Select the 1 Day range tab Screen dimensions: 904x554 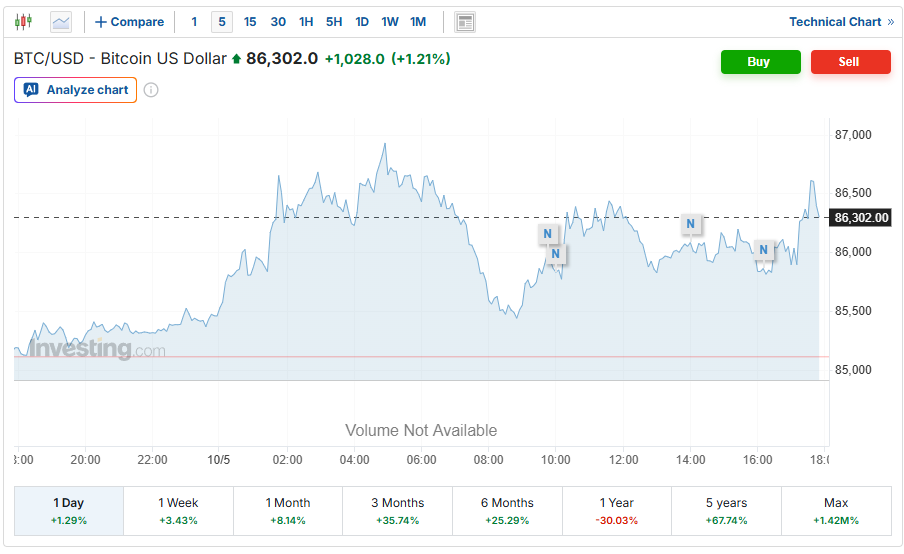[x=69, y=511]
